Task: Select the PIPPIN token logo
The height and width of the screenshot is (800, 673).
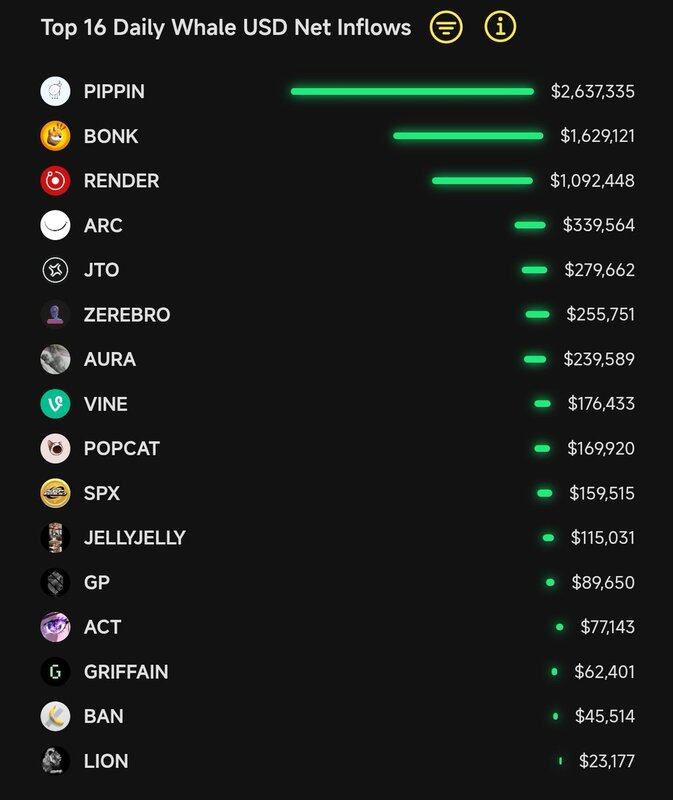Action: point(55,91)
